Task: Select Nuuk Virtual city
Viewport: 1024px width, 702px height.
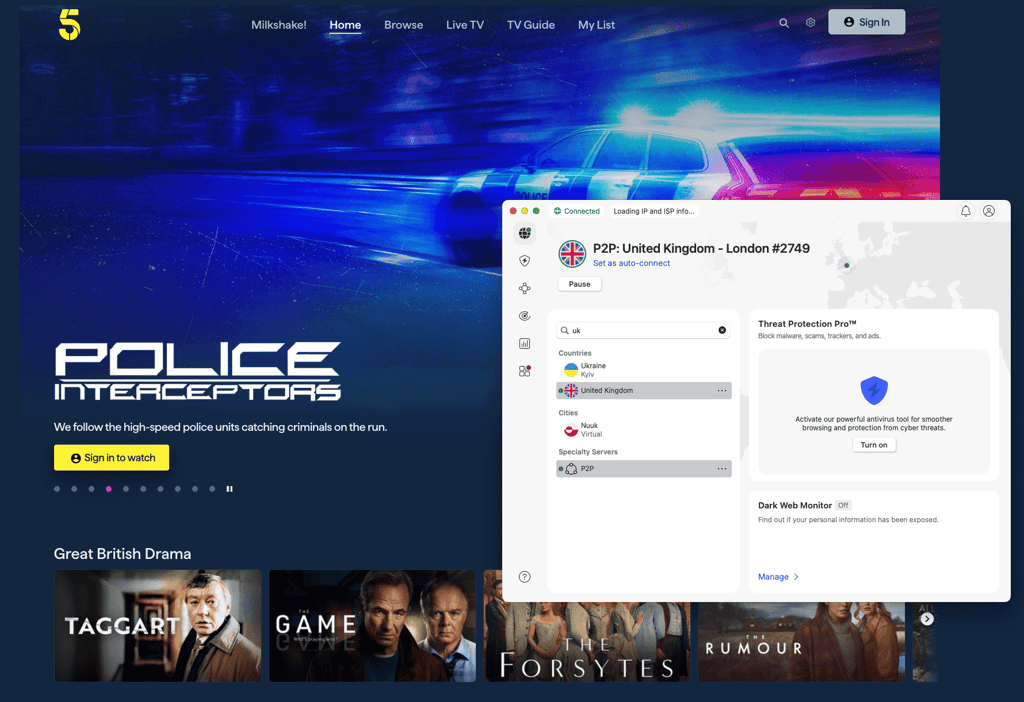Action: tap(643, 430)
